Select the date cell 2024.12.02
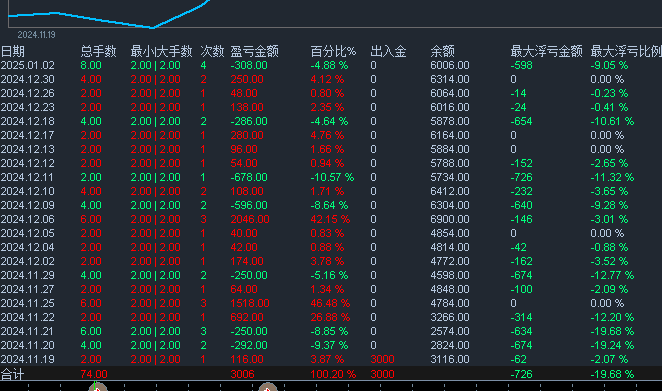 coord(28,261)
